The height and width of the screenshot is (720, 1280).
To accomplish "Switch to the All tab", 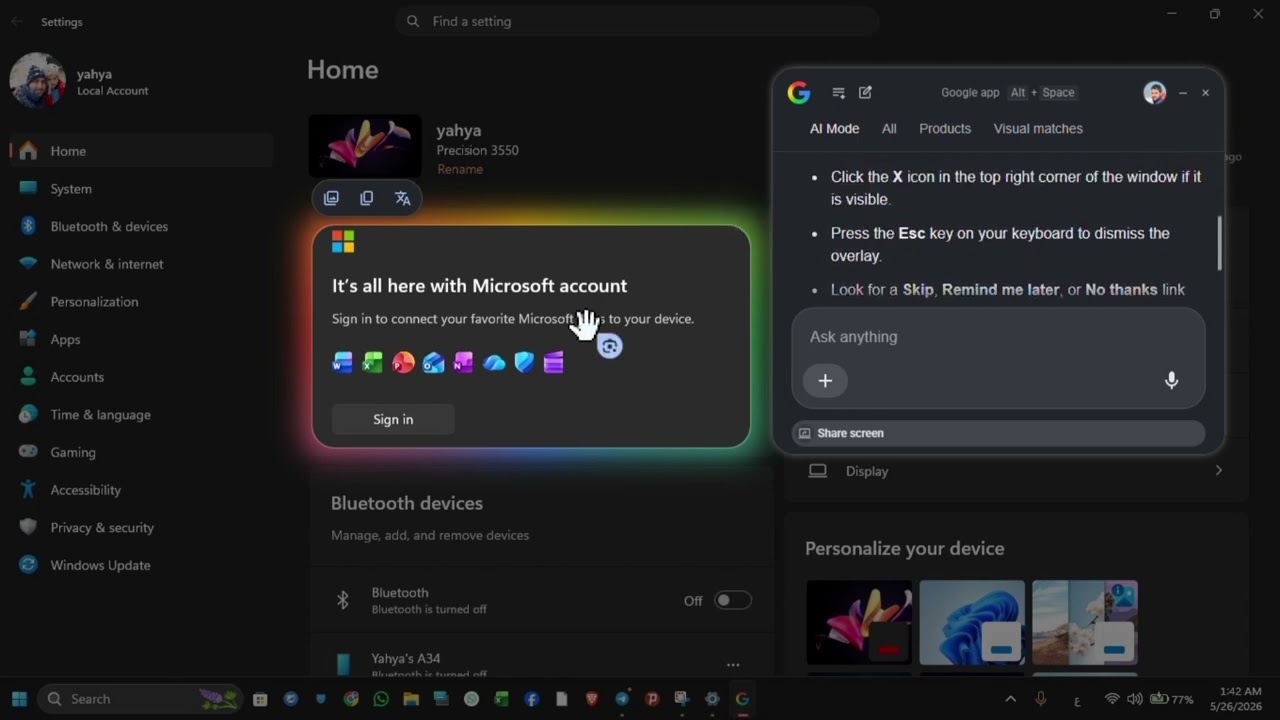I will [889, 128].
